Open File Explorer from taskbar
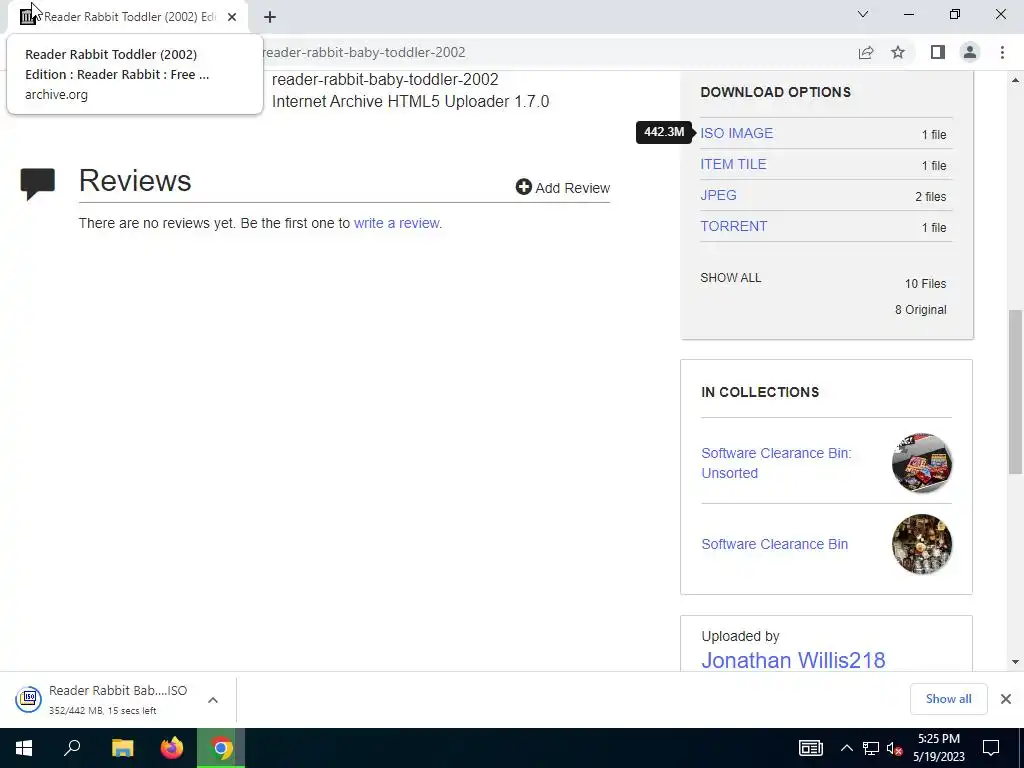The width and height of the screenshot is (1024, 768). click(122, 748)
